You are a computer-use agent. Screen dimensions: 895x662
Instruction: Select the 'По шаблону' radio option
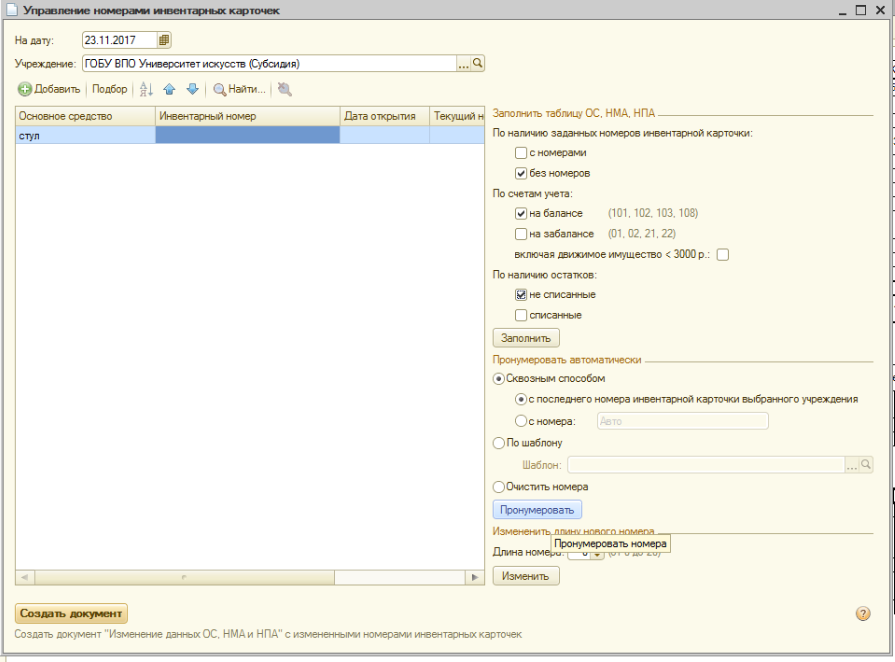[498, 443]
